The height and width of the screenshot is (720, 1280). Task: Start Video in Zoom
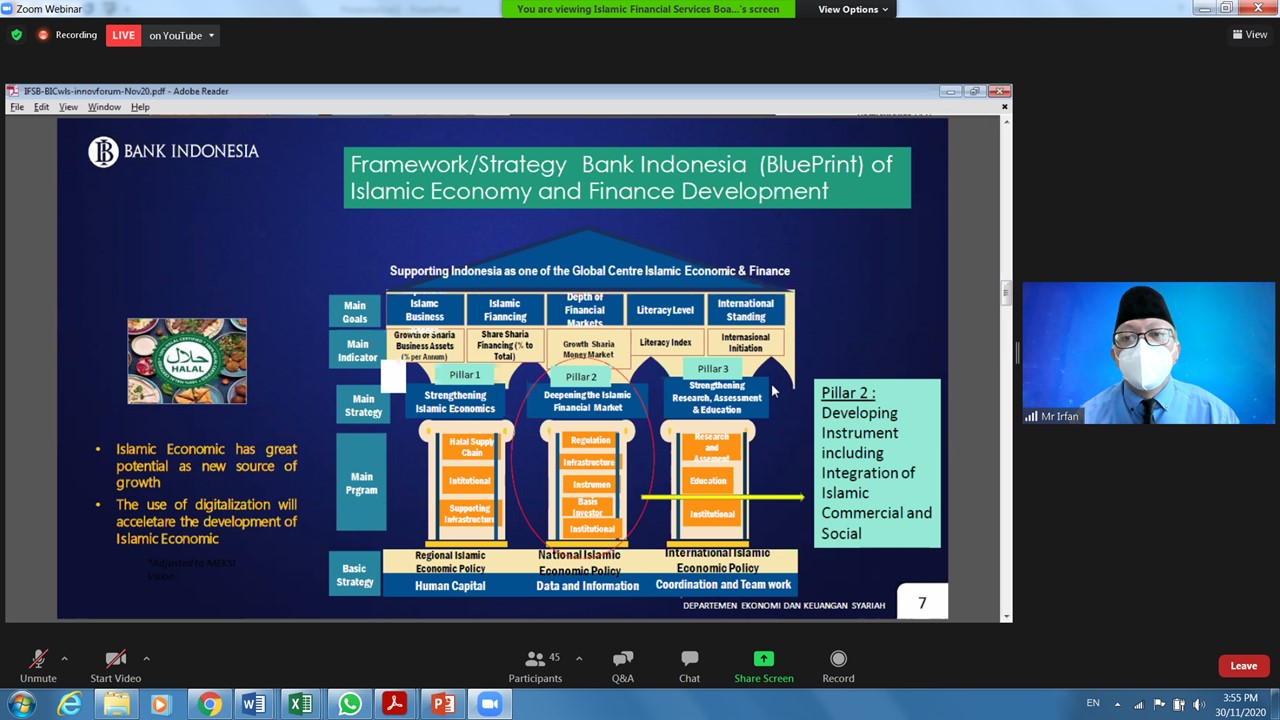pos(115,666)
